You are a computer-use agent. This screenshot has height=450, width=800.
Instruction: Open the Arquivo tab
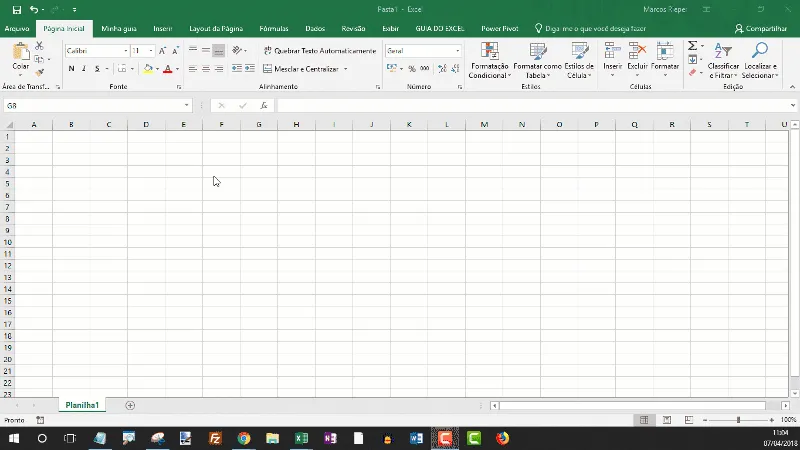click(17, 29)
